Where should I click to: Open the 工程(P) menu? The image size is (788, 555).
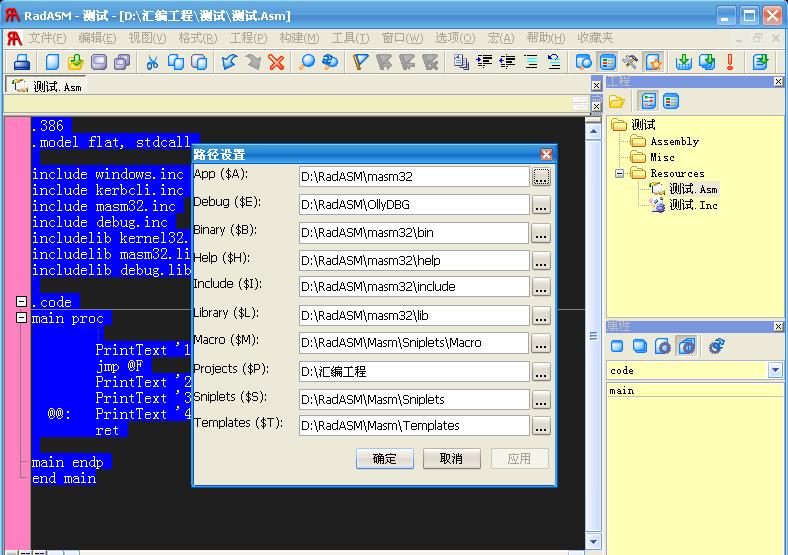point(248,38)
